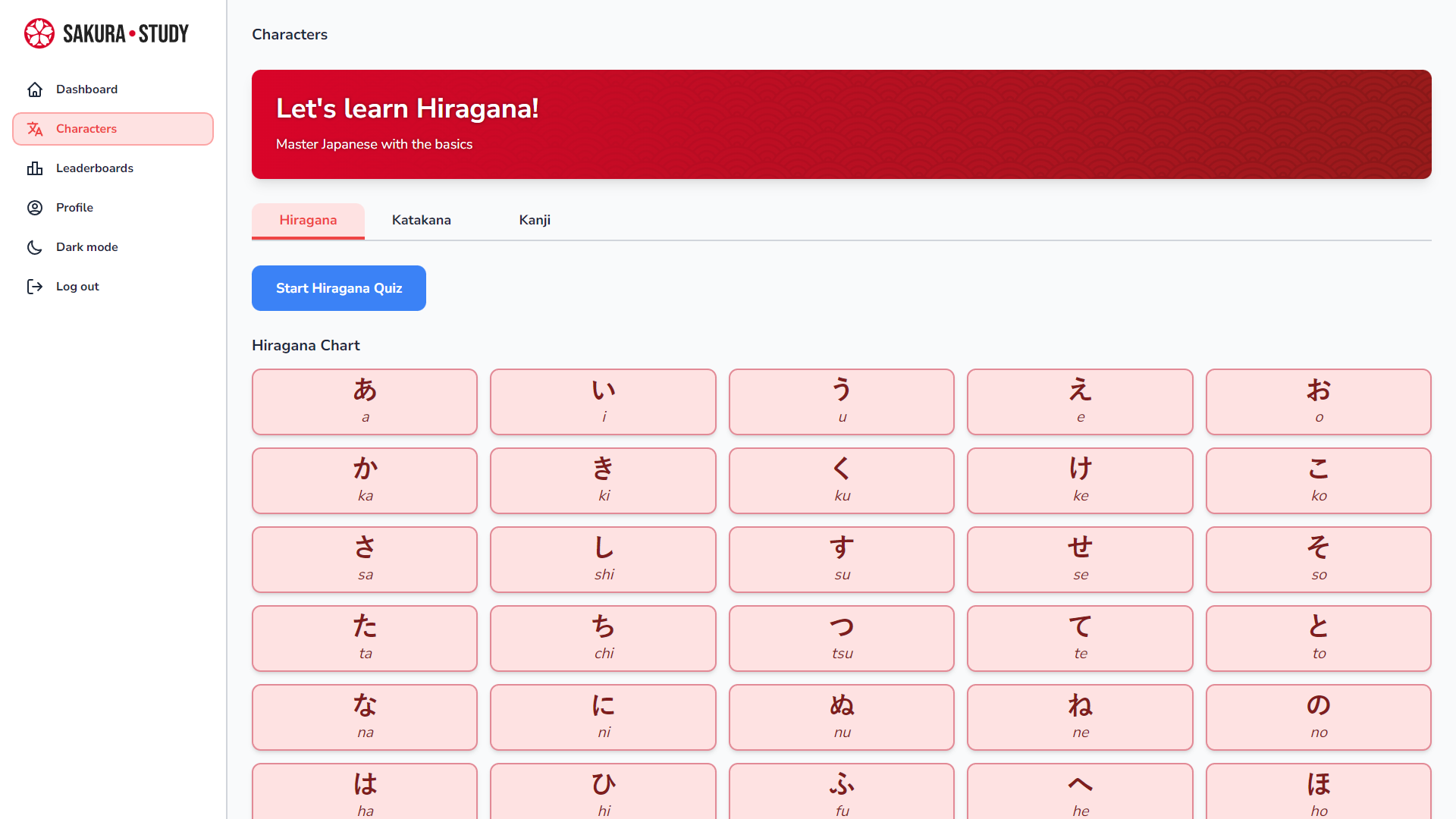
Task: Pick the に (ni) character tile
Action: [x=603, y=717]
